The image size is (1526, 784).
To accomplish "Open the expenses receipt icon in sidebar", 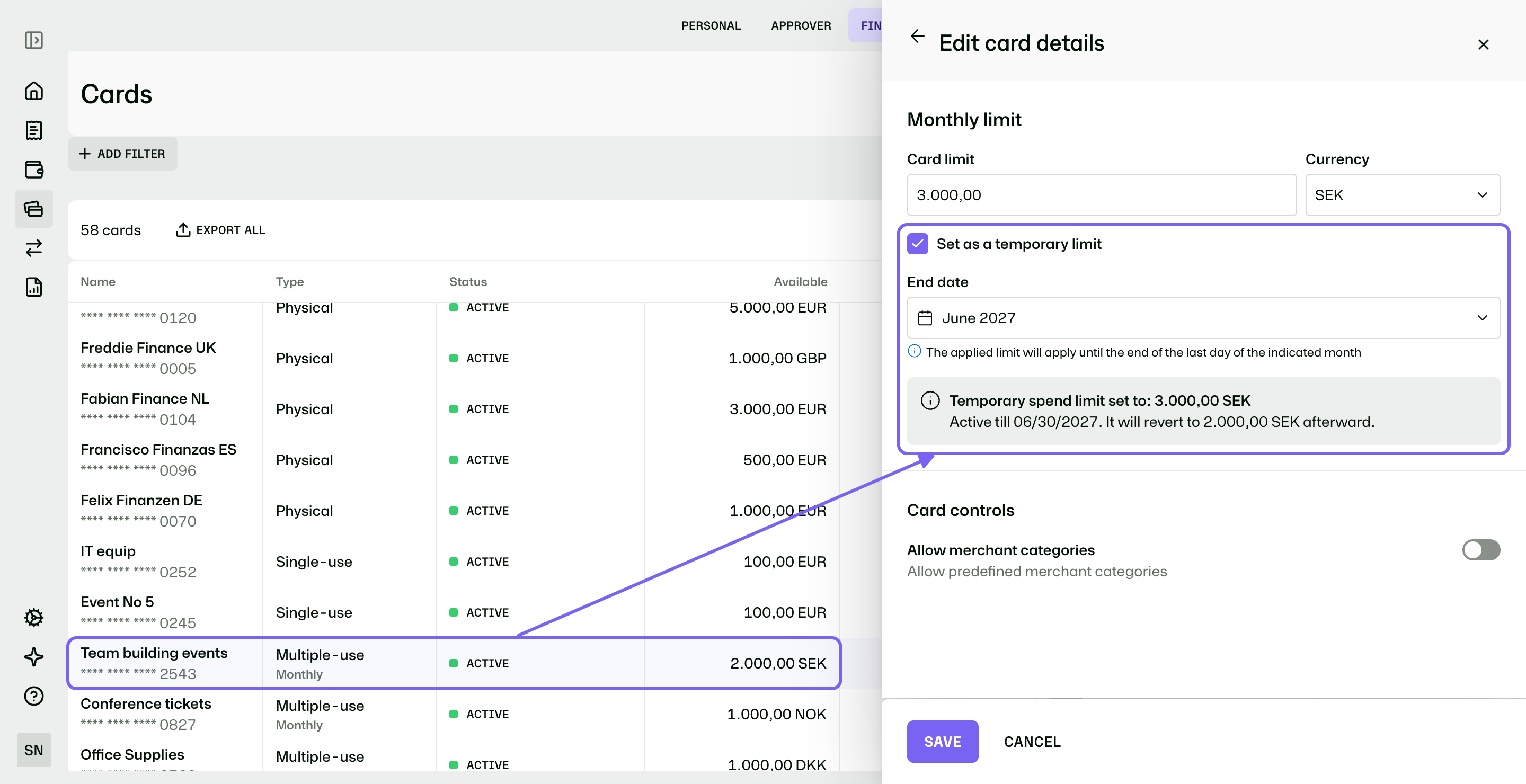I will point(34,130).
